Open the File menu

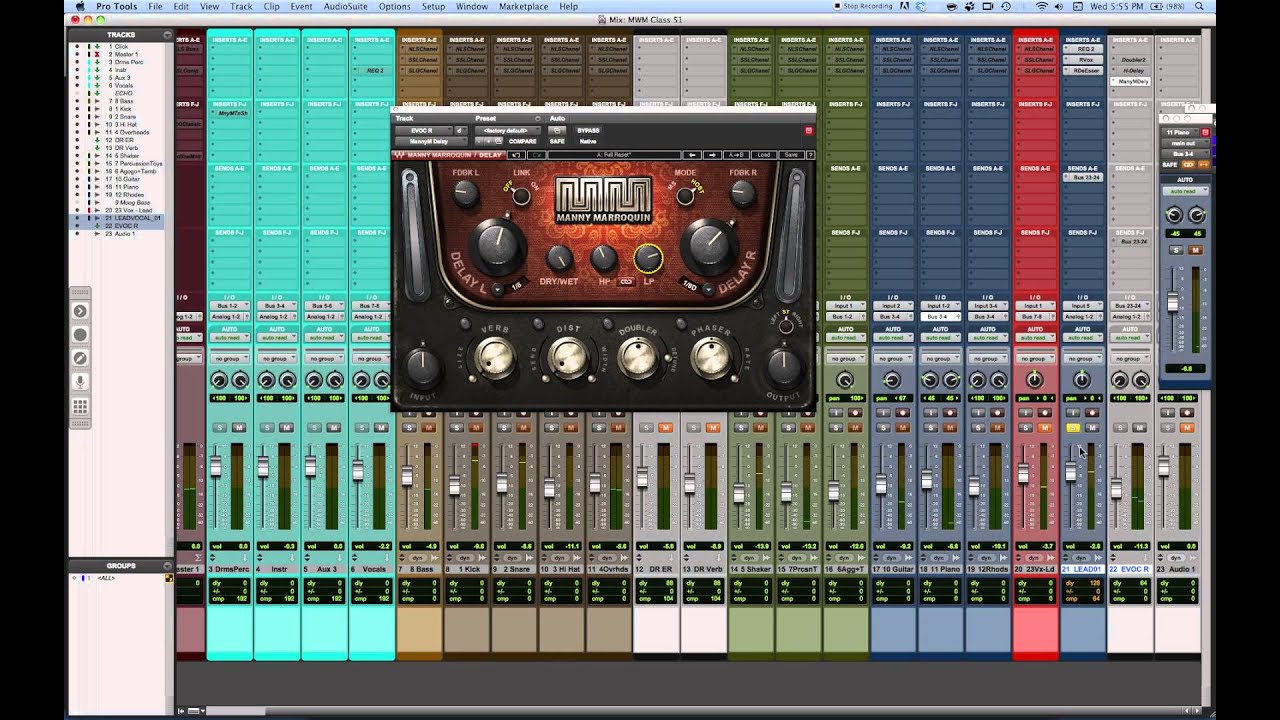(155, 6)
